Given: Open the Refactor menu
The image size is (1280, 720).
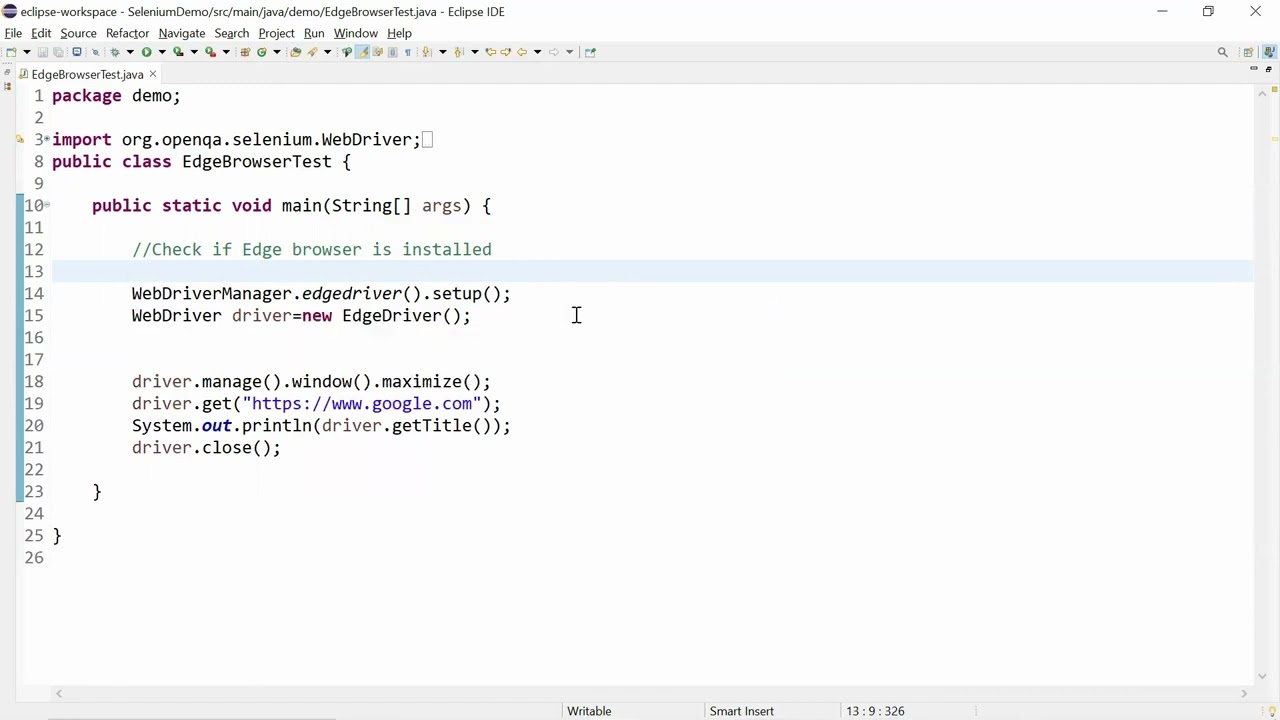Looking at the screenshot, I should pyautogui.click(x=127, y=33).
